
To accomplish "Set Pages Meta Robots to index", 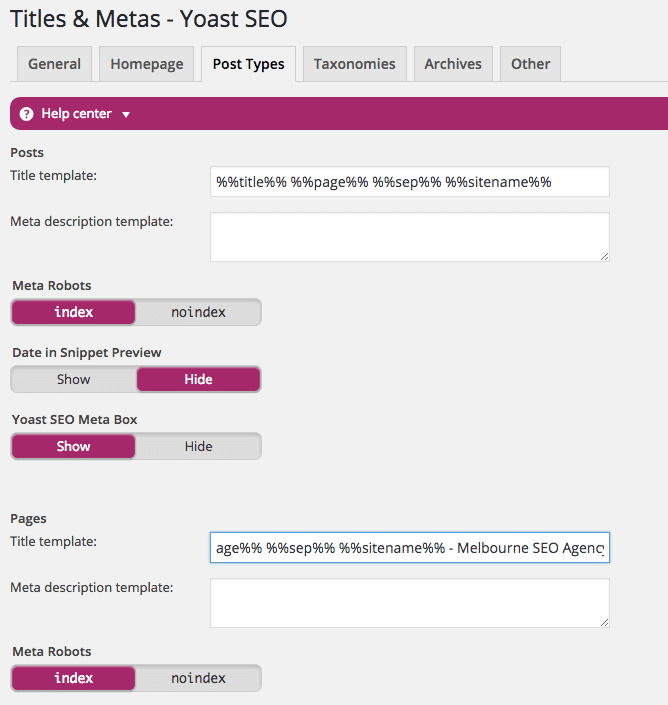I will (x=73, y=678).
